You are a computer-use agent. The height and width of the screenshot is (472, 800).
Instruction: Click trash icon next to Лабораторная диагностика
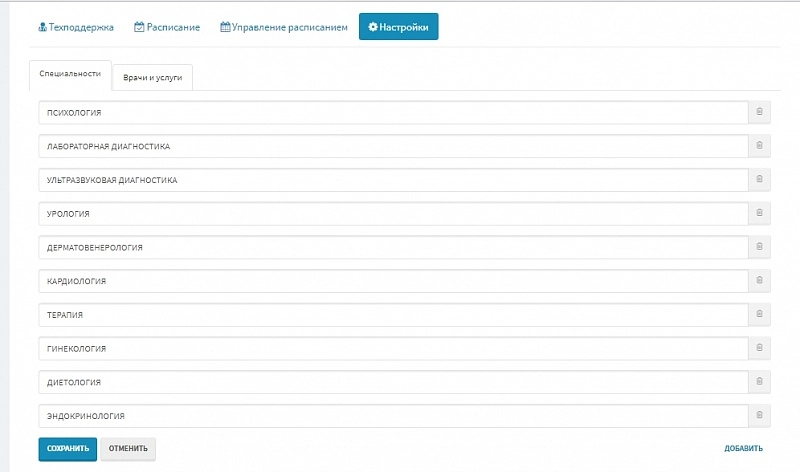(x=759, y=146)
